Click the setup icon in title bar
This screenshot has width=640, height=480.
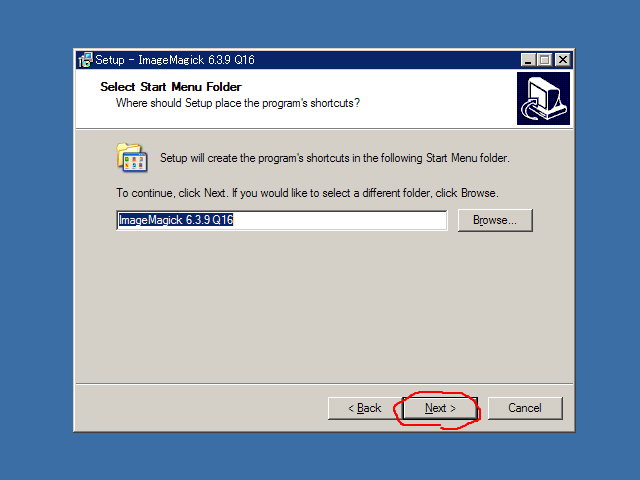(x=86, y=60)
